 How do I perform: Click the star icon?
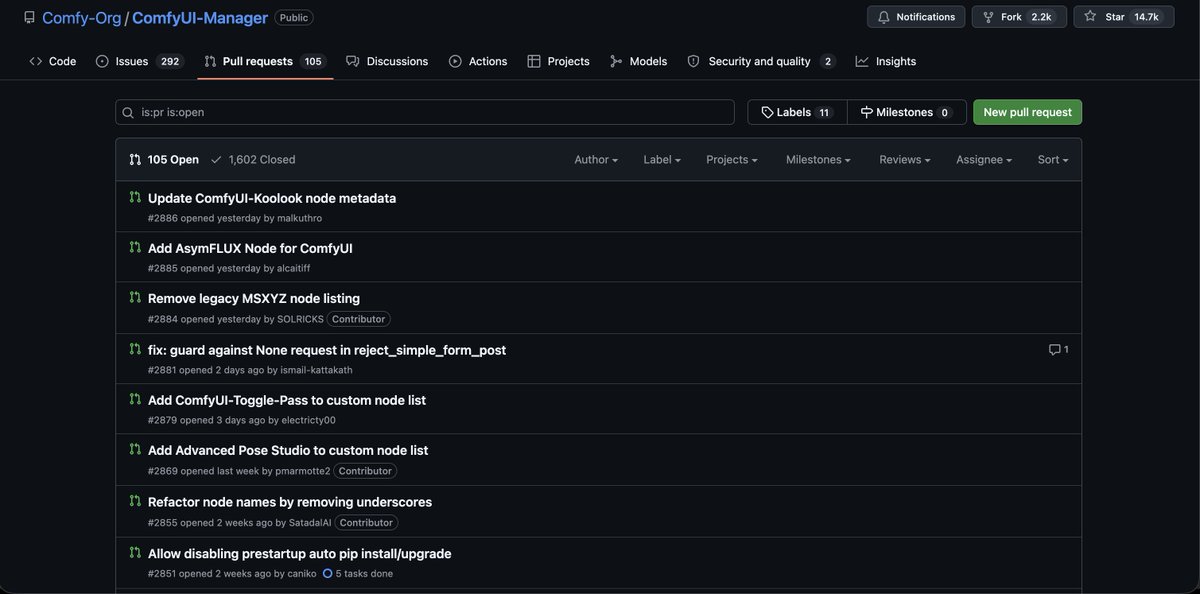click(x=1090, y=16)
